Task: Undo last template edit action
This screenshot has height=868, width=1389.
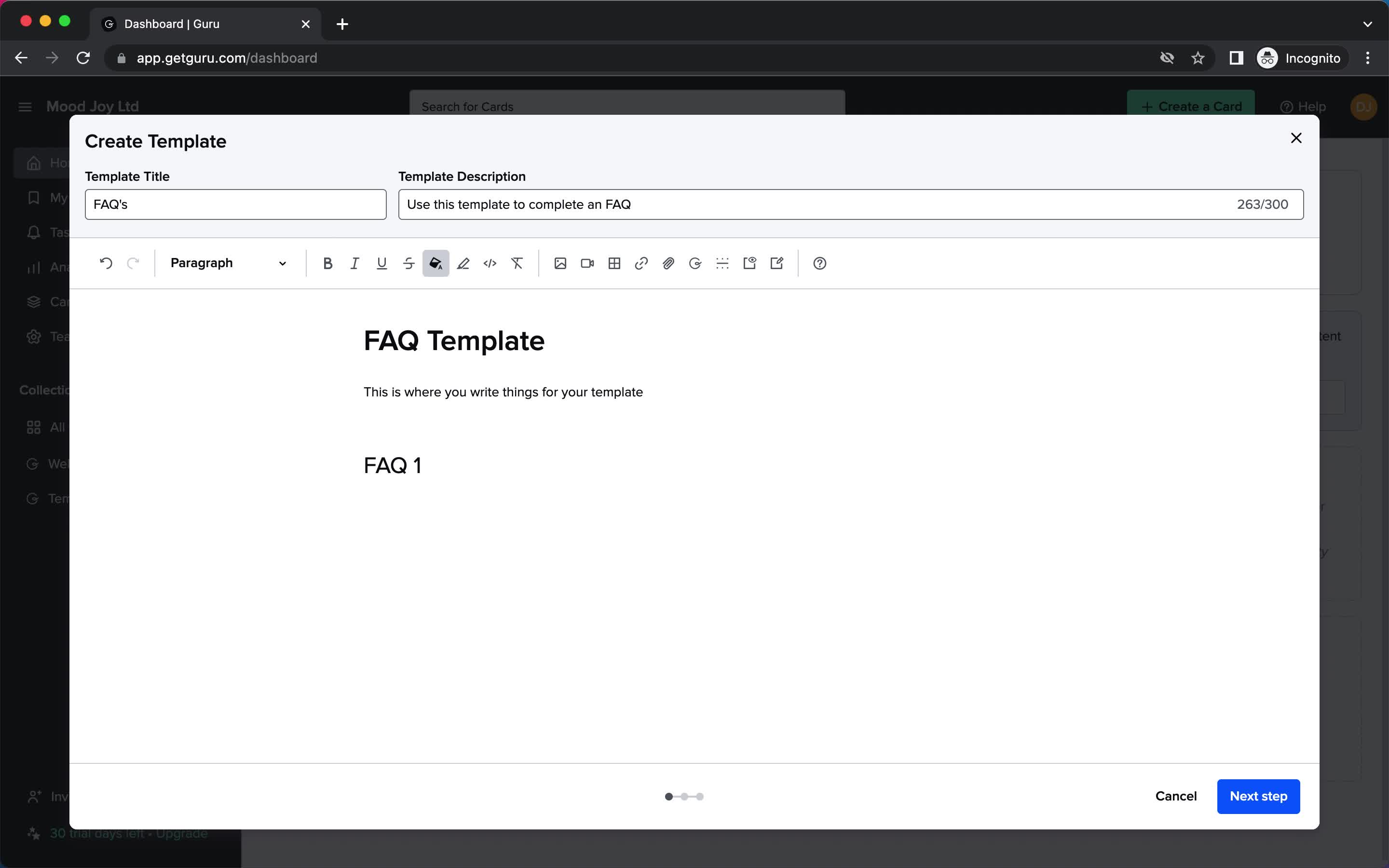Action: tap(105, 262)
